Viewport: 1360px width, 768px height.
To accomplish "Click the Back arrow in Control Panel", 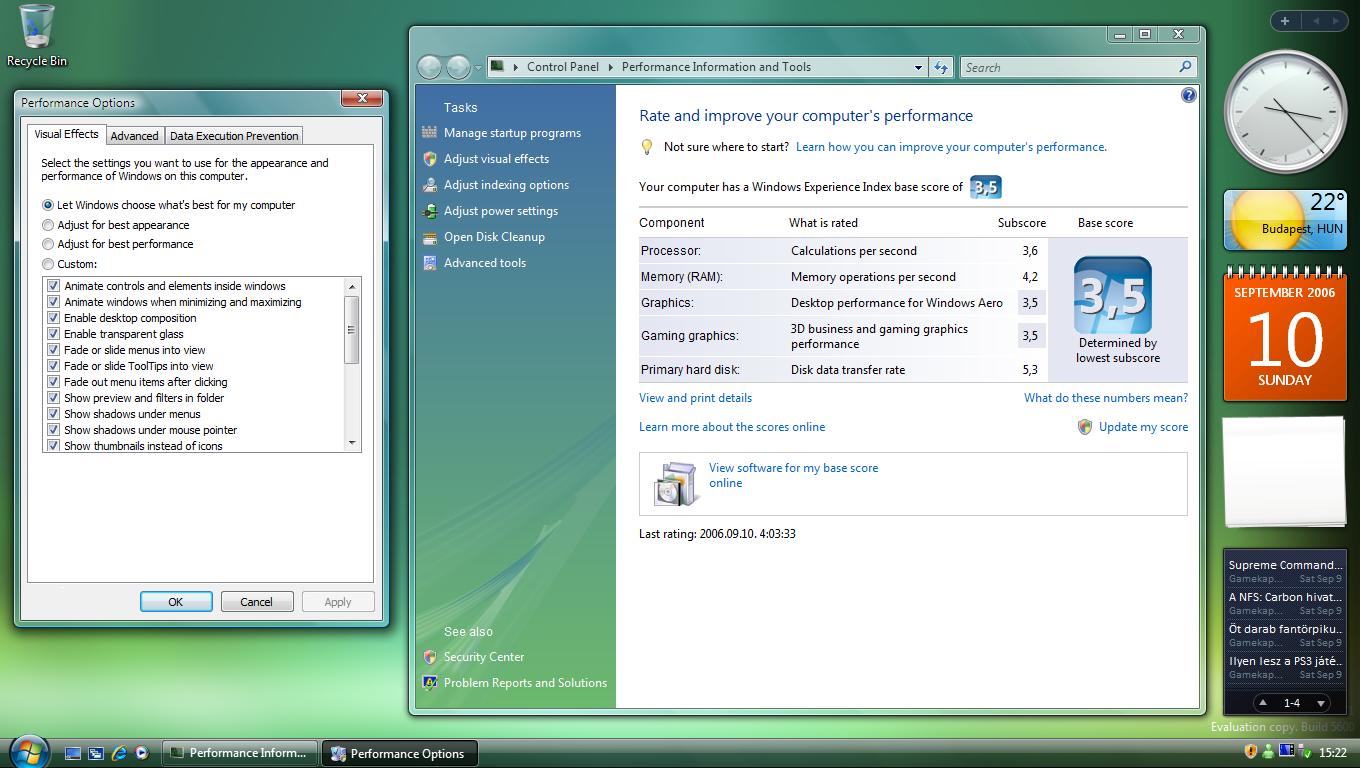I will [430, 67].
